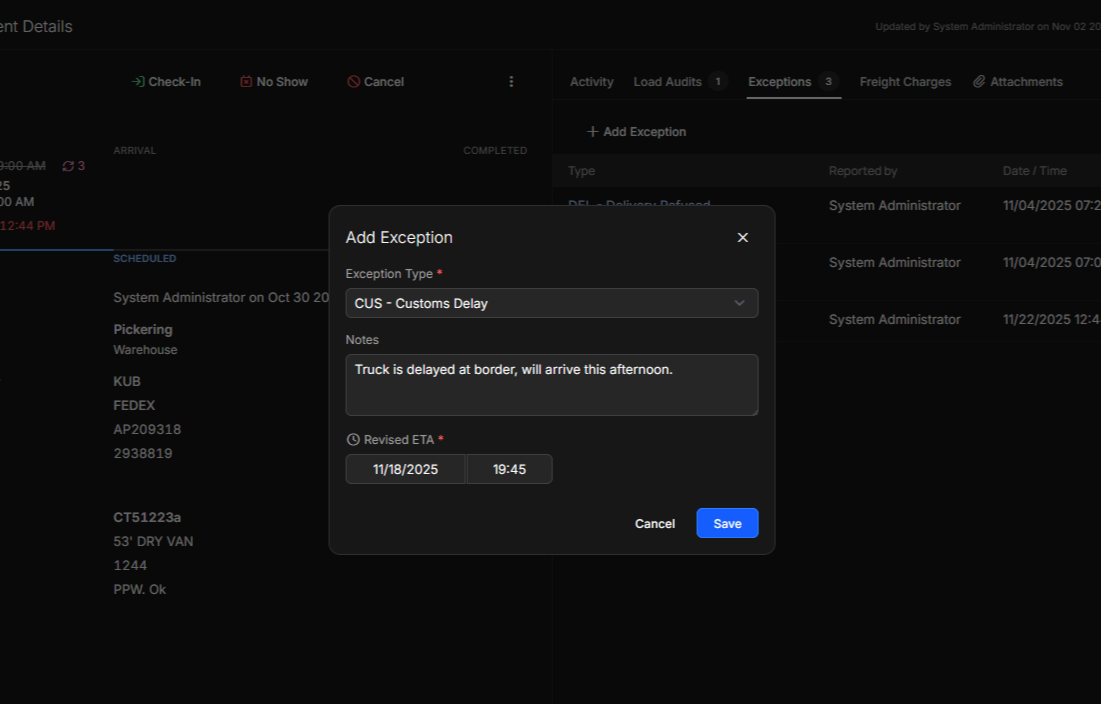Edit the Revised ETA time field
Image resolution: width=1101 pixels, height=704 pixels.
point(509,469)
